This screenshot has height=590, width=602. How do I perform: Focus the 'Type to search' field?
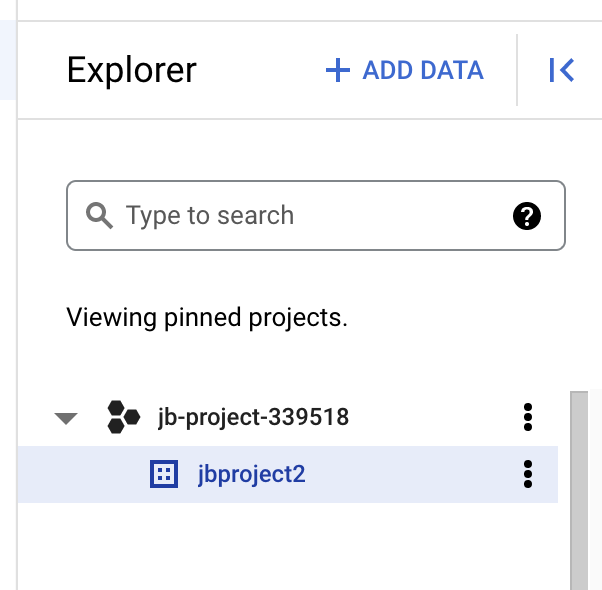coord(300,215)
